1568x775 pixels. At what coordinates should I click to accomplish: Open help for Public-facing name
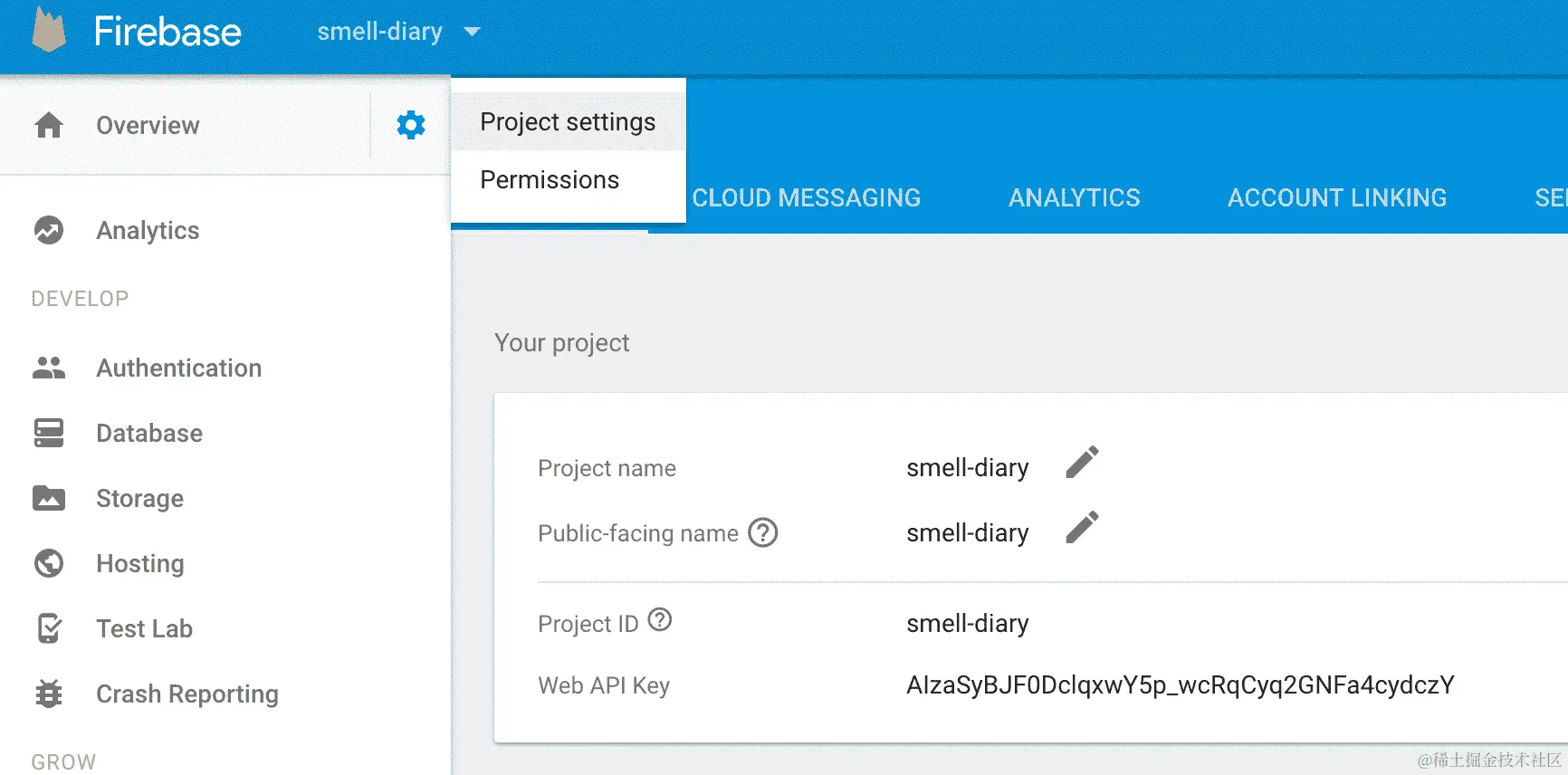tap(763, 532)
